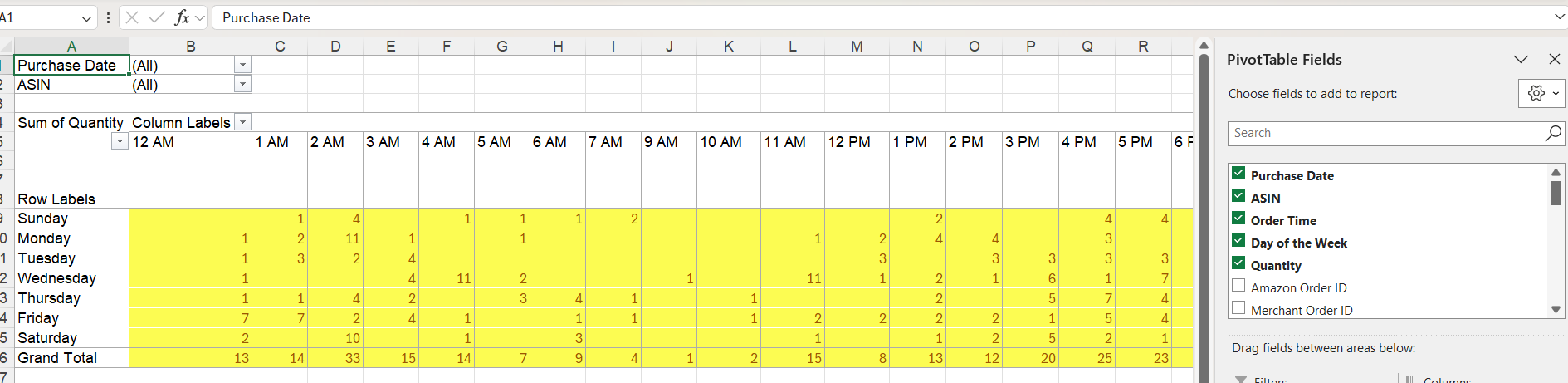Uncheck the Purchase Date field checkbox
This screenshot has width=1568, height=383.
(x=1238, y=174)
